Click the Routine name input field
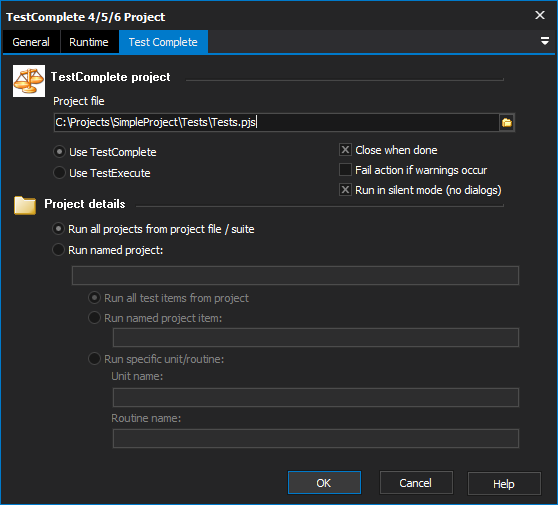The height and width of the screenshot is (505, 558). pyautogui.click(x=316, y=438)
